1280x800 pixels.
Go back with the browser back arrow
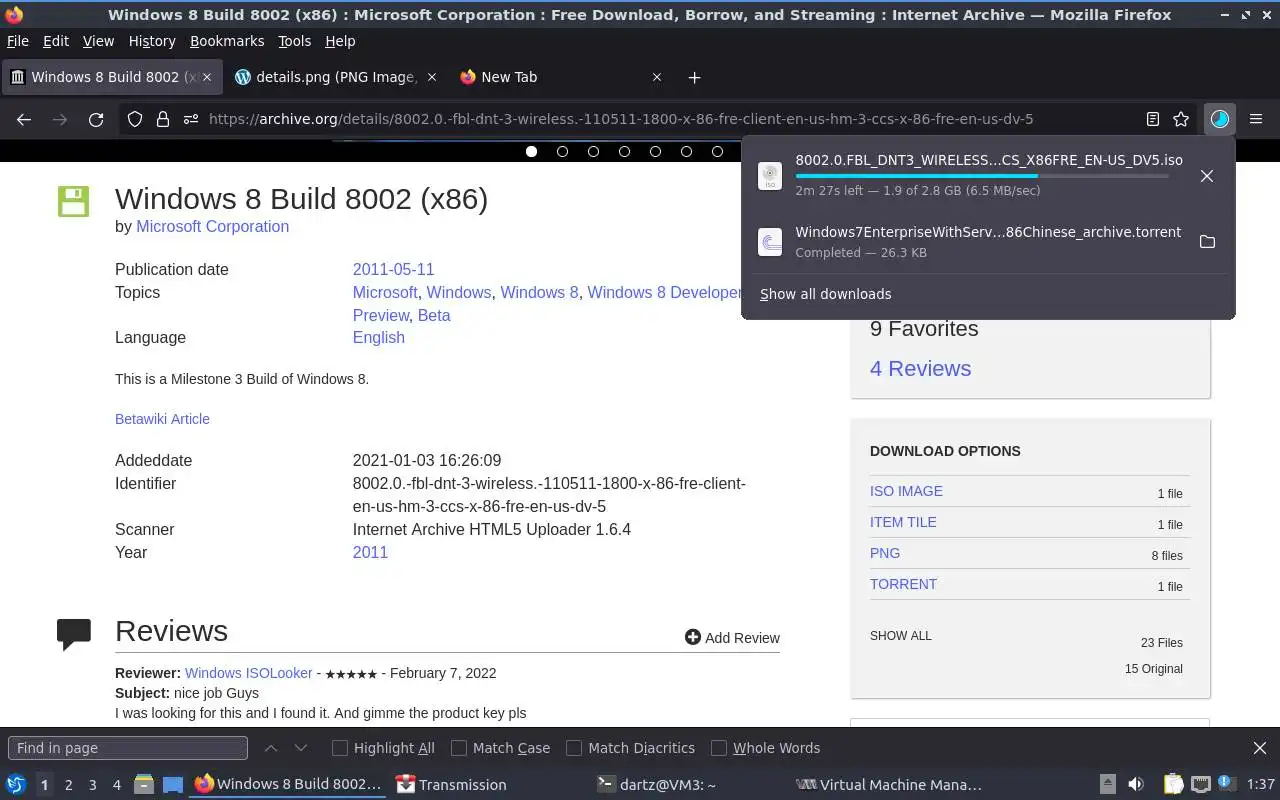(x=24, y=119)
